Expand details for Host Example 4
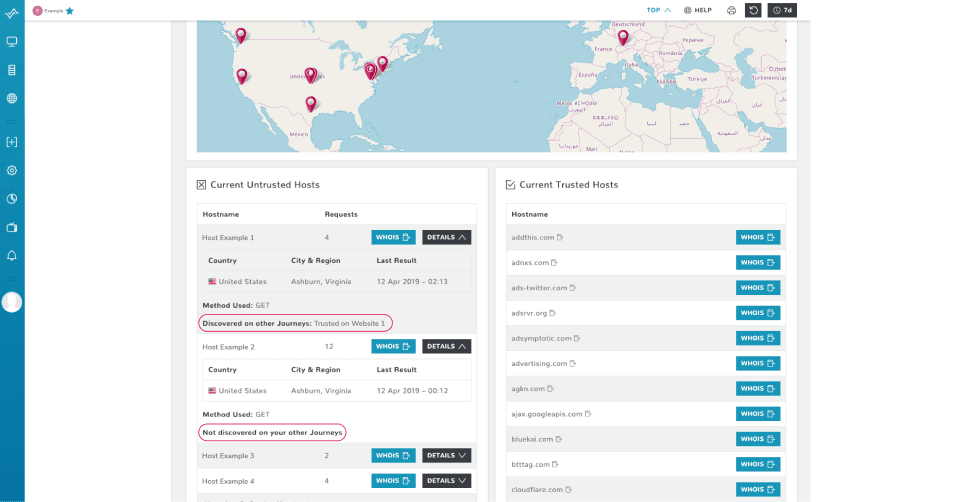Image resolution: width=960 pixels, height=502 pixels. pos(446,481)
